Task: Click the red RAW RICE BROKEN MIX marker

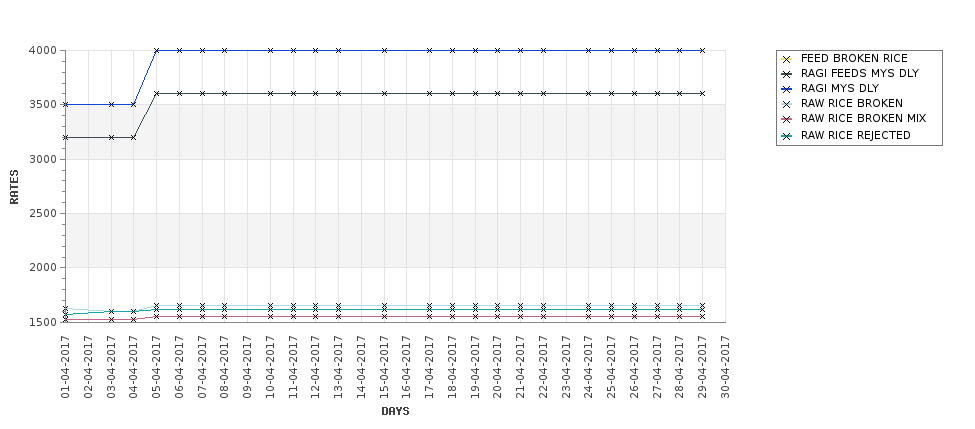Action: tap(786, 119)
